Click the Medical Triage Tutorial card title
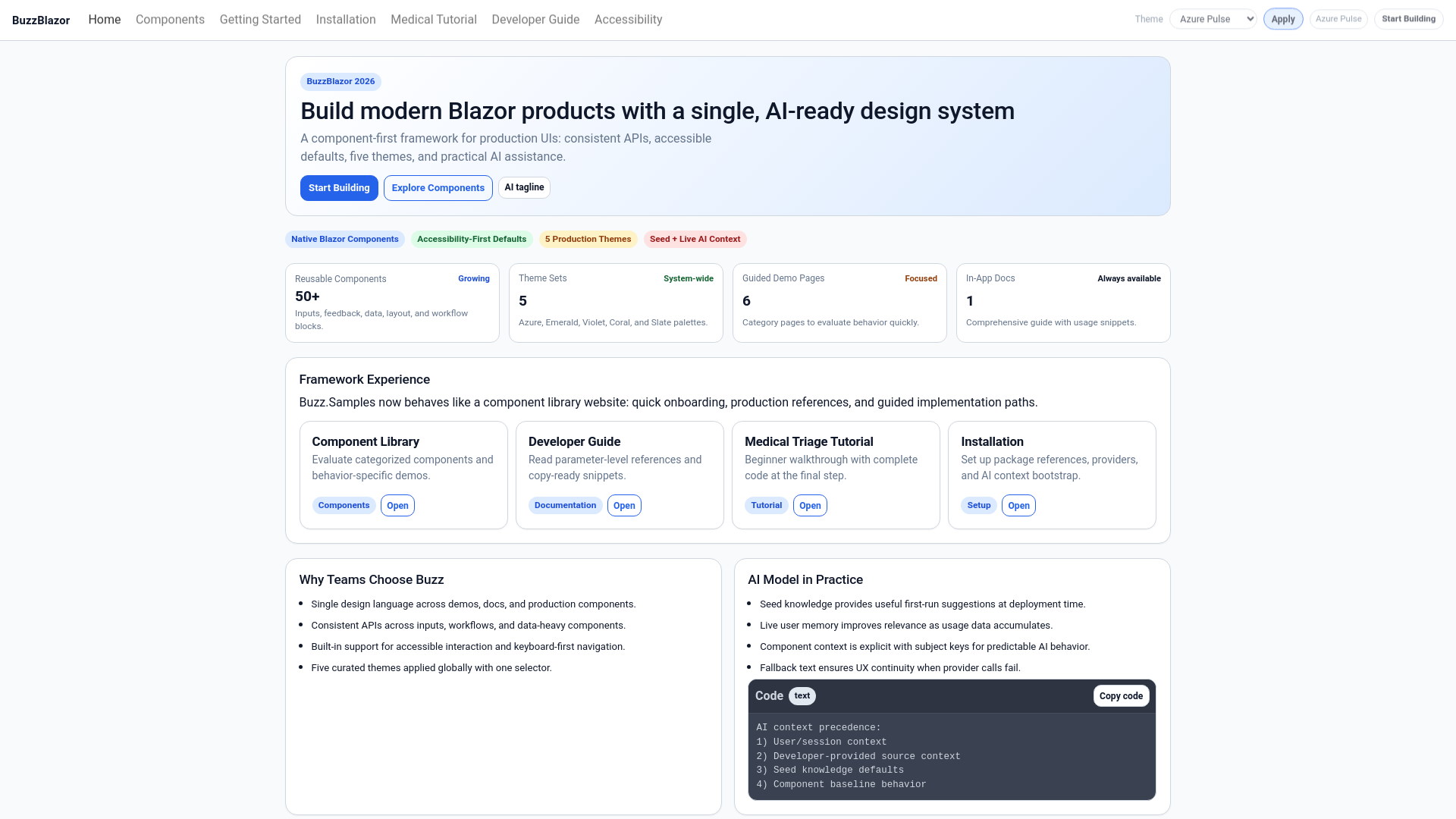The height and width of the screenshot is (819, 1456). (809, 442)
